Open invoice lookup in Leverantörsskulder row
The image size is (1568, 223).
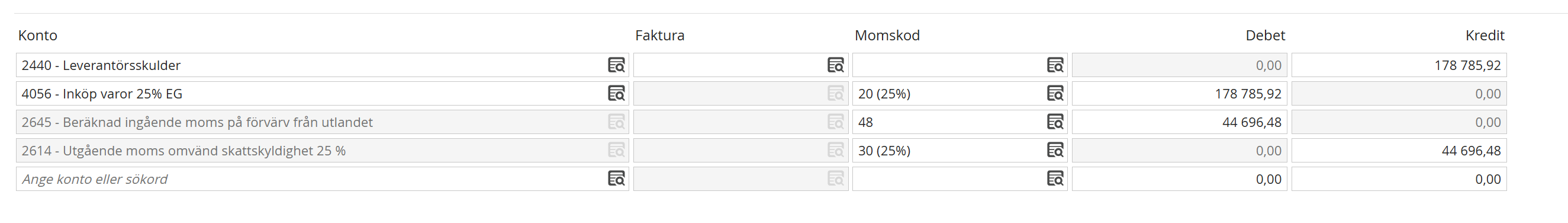coord(836,65)
